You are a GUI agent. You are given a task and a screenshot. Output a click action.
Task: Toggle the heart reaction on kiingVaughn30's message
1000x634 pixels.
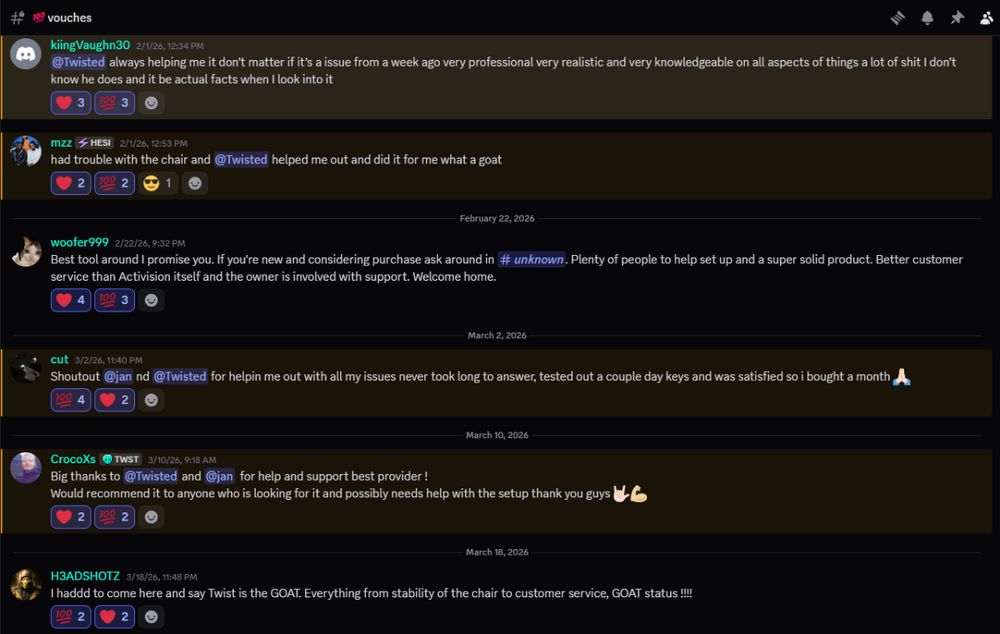[71, 102]
